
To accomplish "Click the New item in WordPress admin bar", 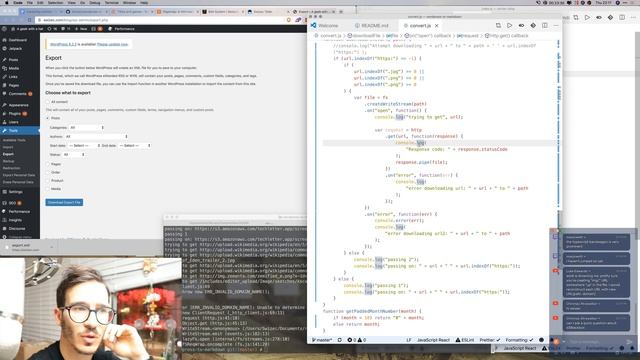I will pyautogui.click(x=81, y=29).
